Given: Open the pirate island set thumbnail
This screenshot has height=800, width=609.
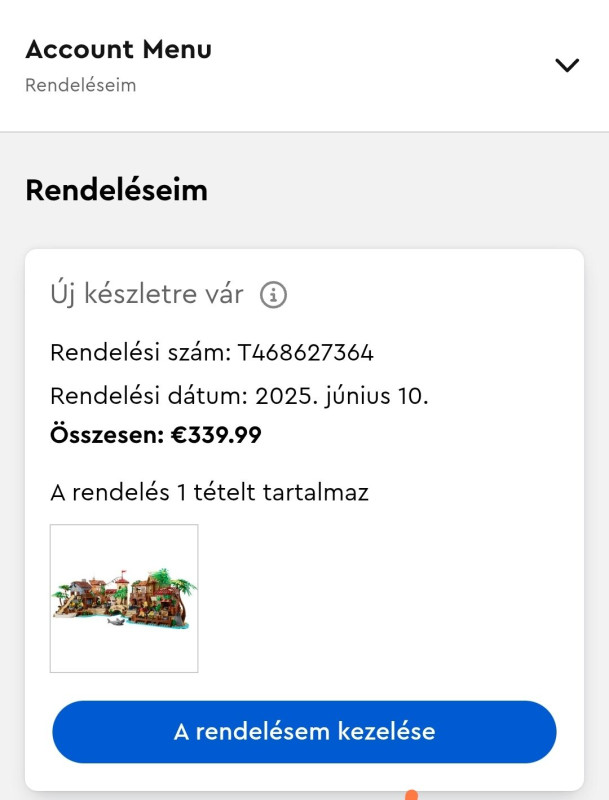Looking at the screenshot, I should coord(124,598).
